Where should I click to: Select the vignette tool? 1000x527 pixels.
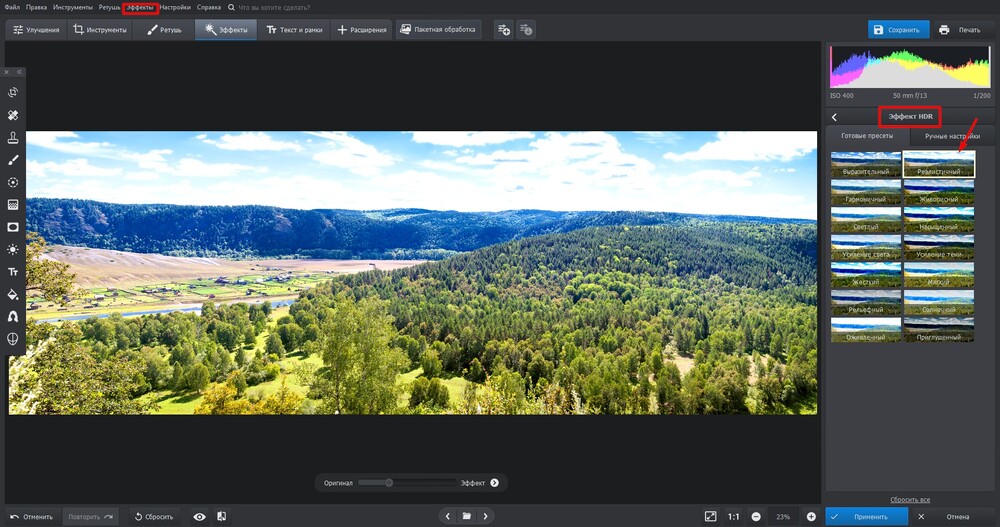point(13,227)
